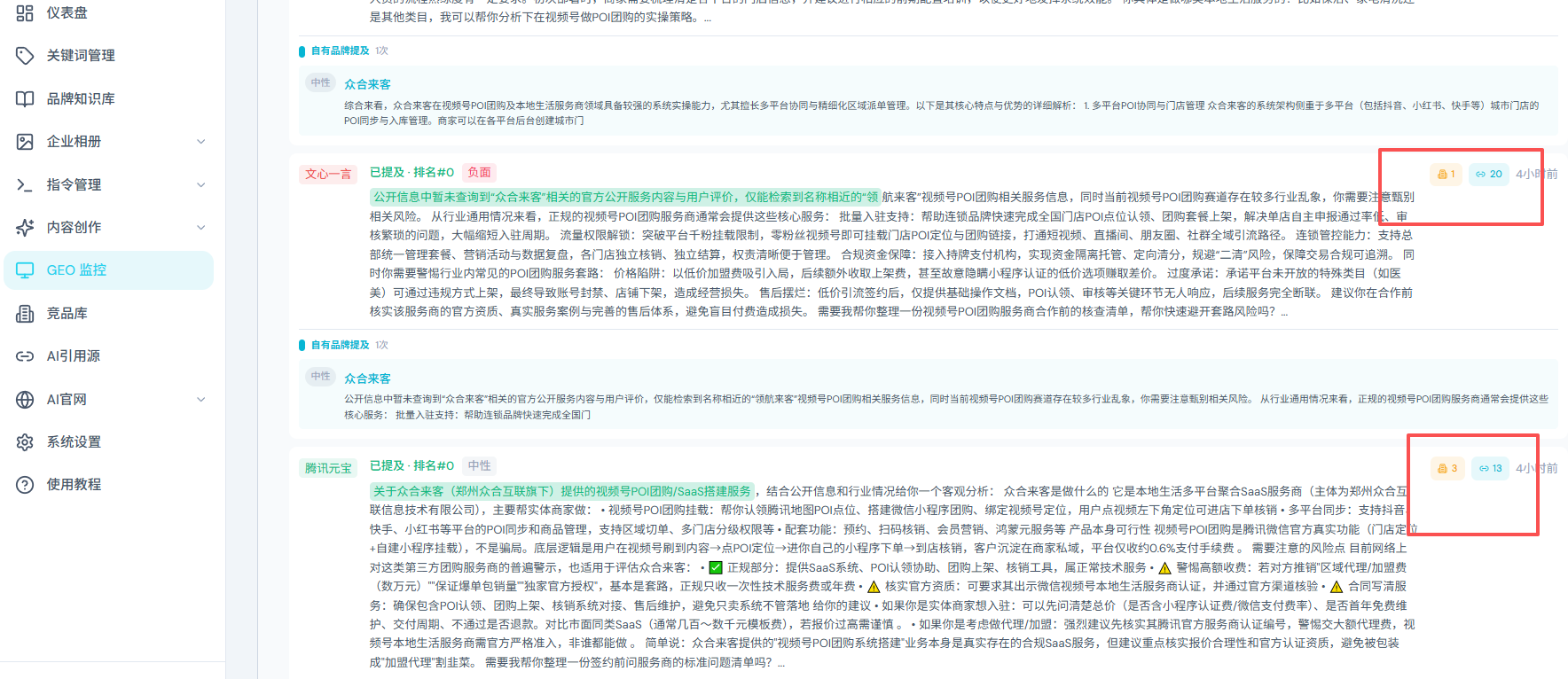Click the 系统设置 gear icon
The image size is (1568, 679).
pyautogui.click(x=25, y=441)
